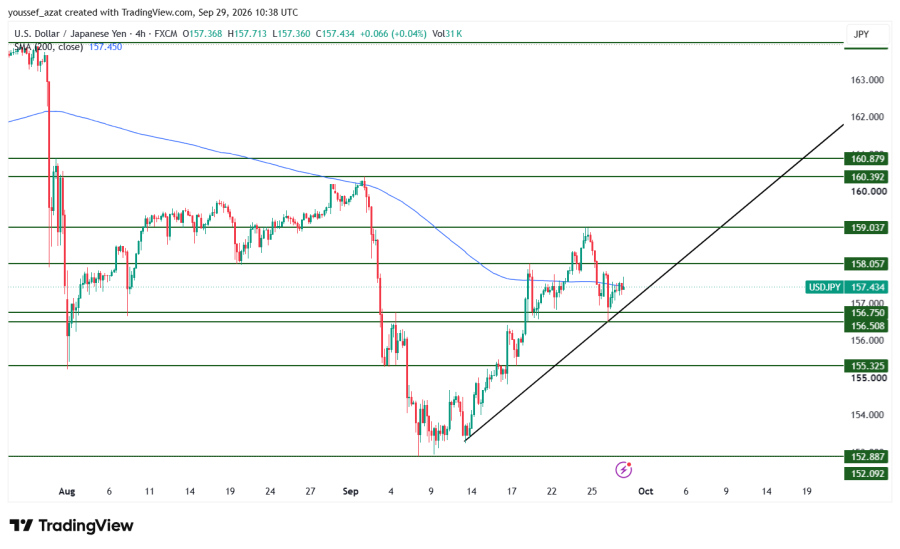The width and height of the screenshot is (900, 549).
Task: Click the purple lightning event icon
Action: (x=623, y=470)
